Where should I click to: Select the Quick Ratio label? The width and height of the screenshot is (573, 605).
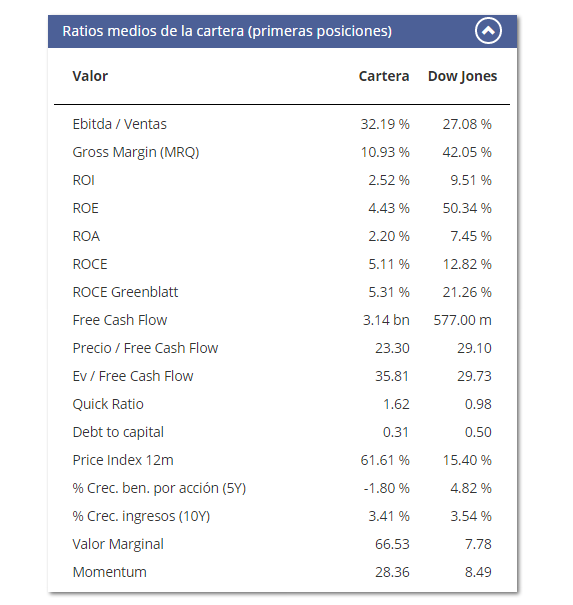pos(108,404)
